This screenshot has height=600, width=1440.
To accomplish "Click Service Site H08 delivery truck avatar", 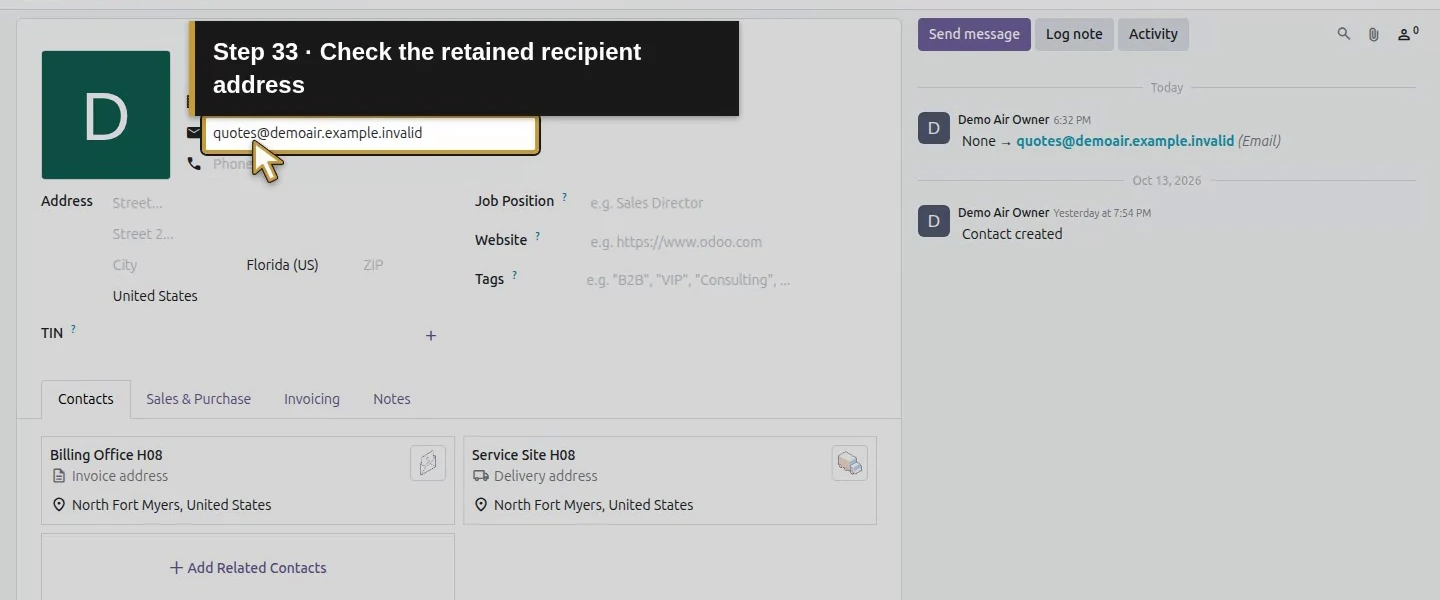I will (850, 463).
